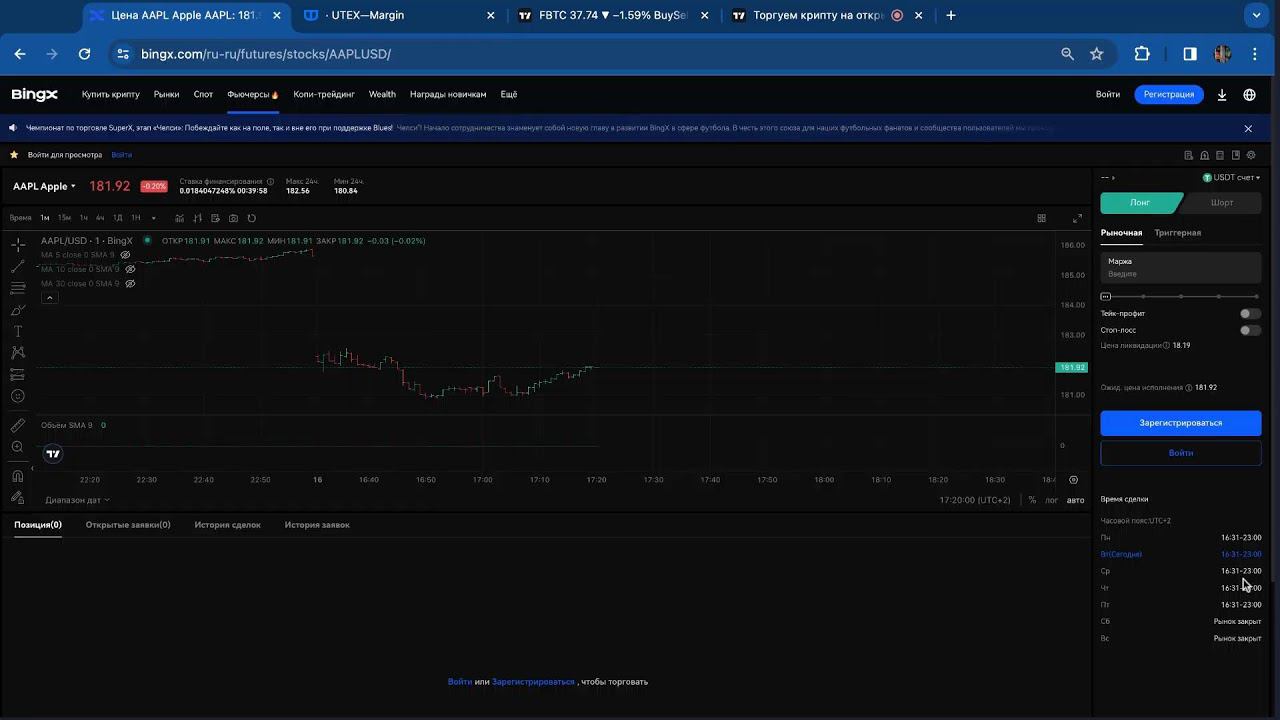Viewport: 1280px width, 720px height.
Task: Open chart time axis settings icon
Action: [1073, 480]
